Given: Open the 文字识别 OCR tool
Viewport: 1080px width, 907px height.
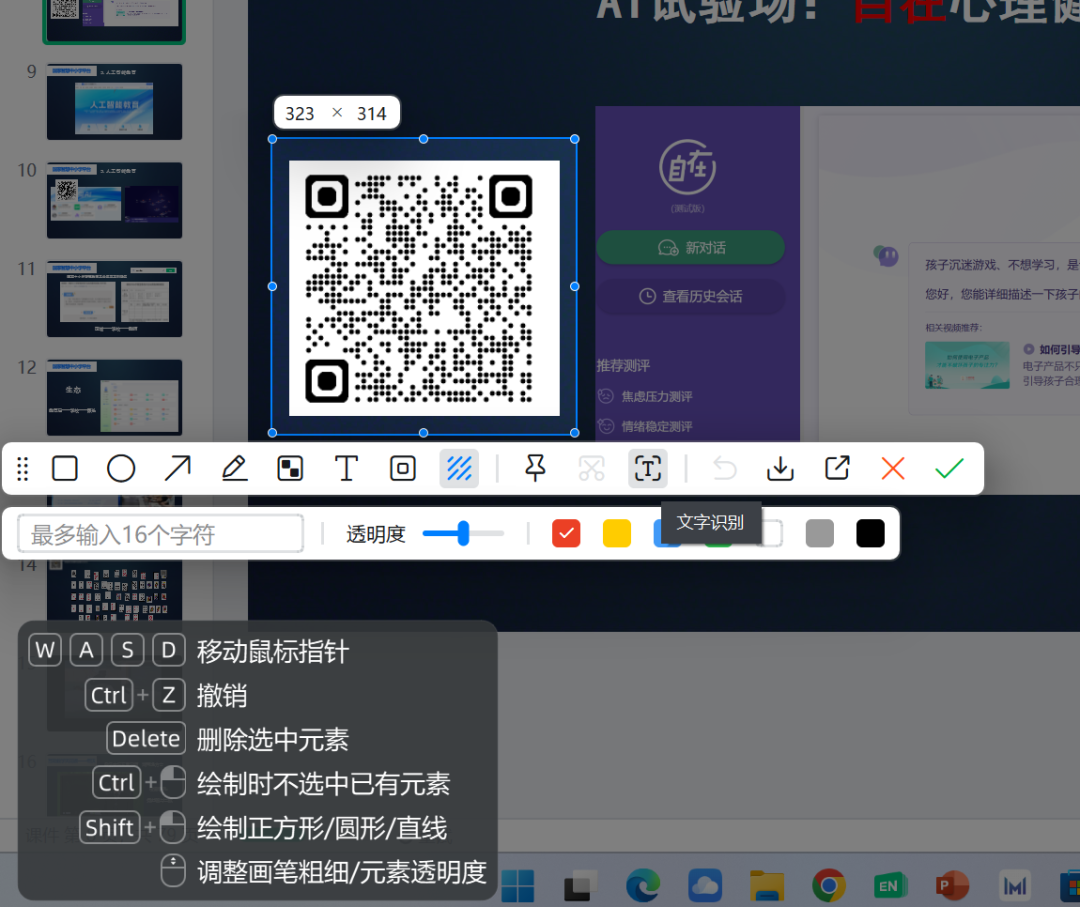Looking at the screenshot, I should pos(647,468).
